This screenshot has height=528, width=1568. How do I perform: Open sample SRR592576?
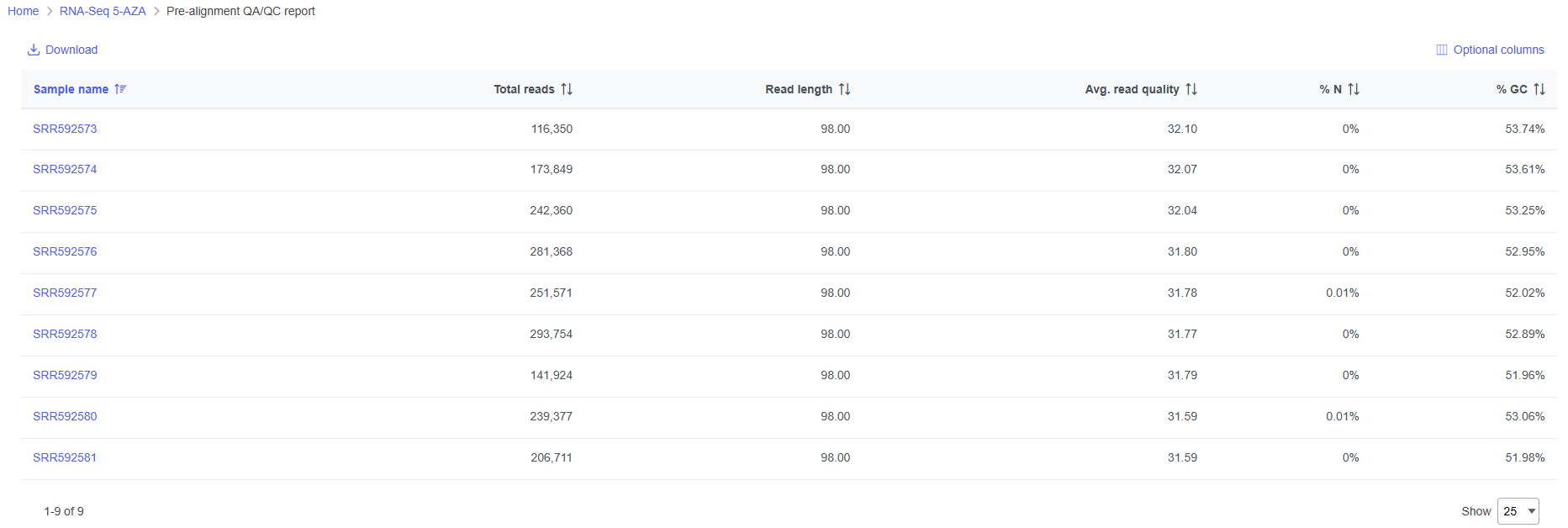pyautogui.click(x=65, y=251)
